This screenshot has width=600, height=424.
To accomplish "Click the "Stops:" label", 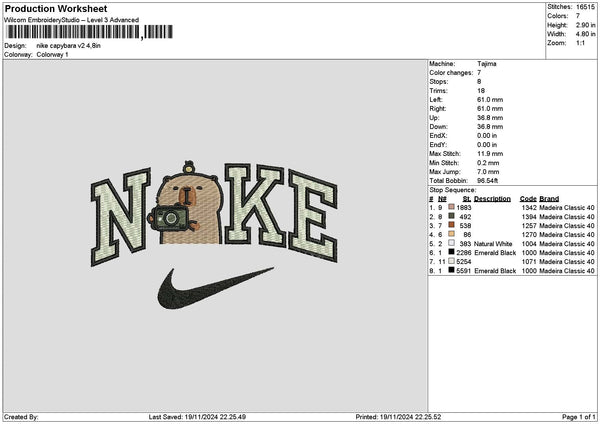I will (x=439, y=82).
